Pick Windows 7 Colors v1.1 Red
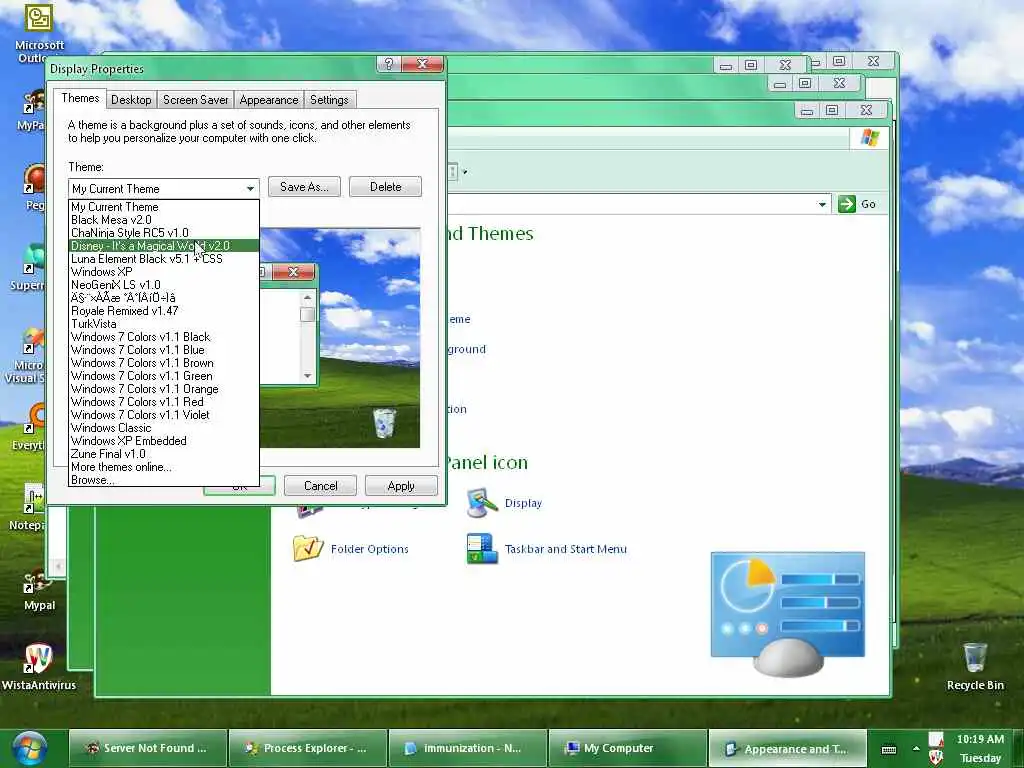The image size is (1024, 768). (163, 402)
